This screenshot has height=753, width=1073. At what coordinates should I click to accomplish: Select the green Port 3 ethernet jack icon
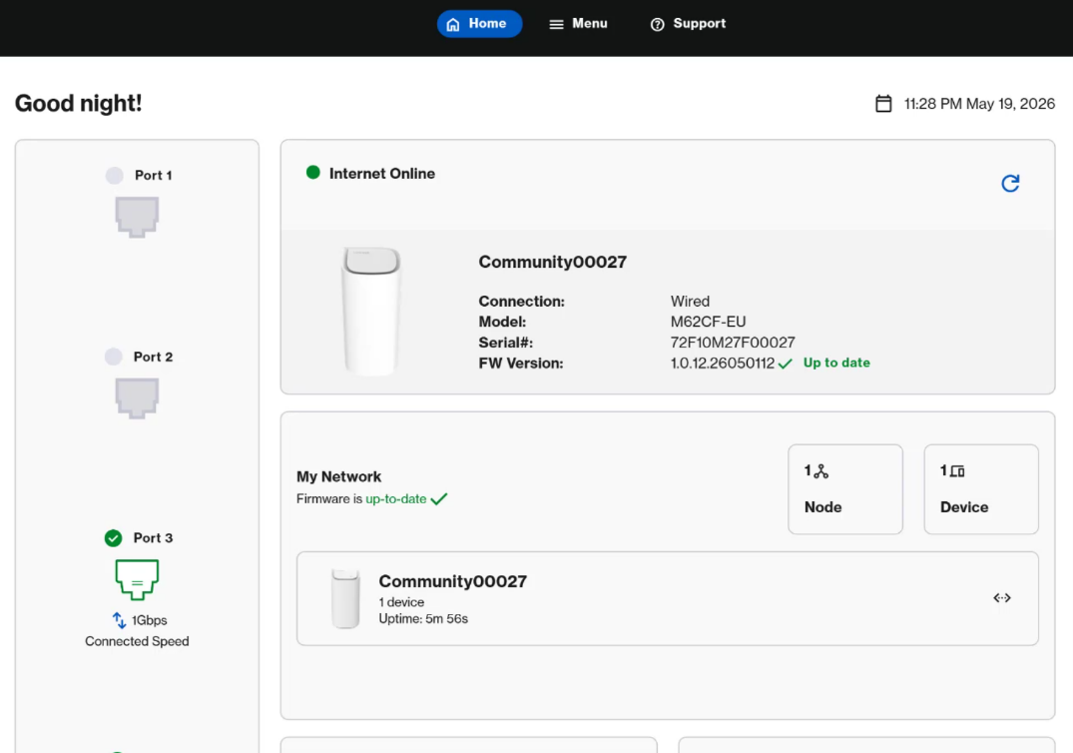pos(137,579)
